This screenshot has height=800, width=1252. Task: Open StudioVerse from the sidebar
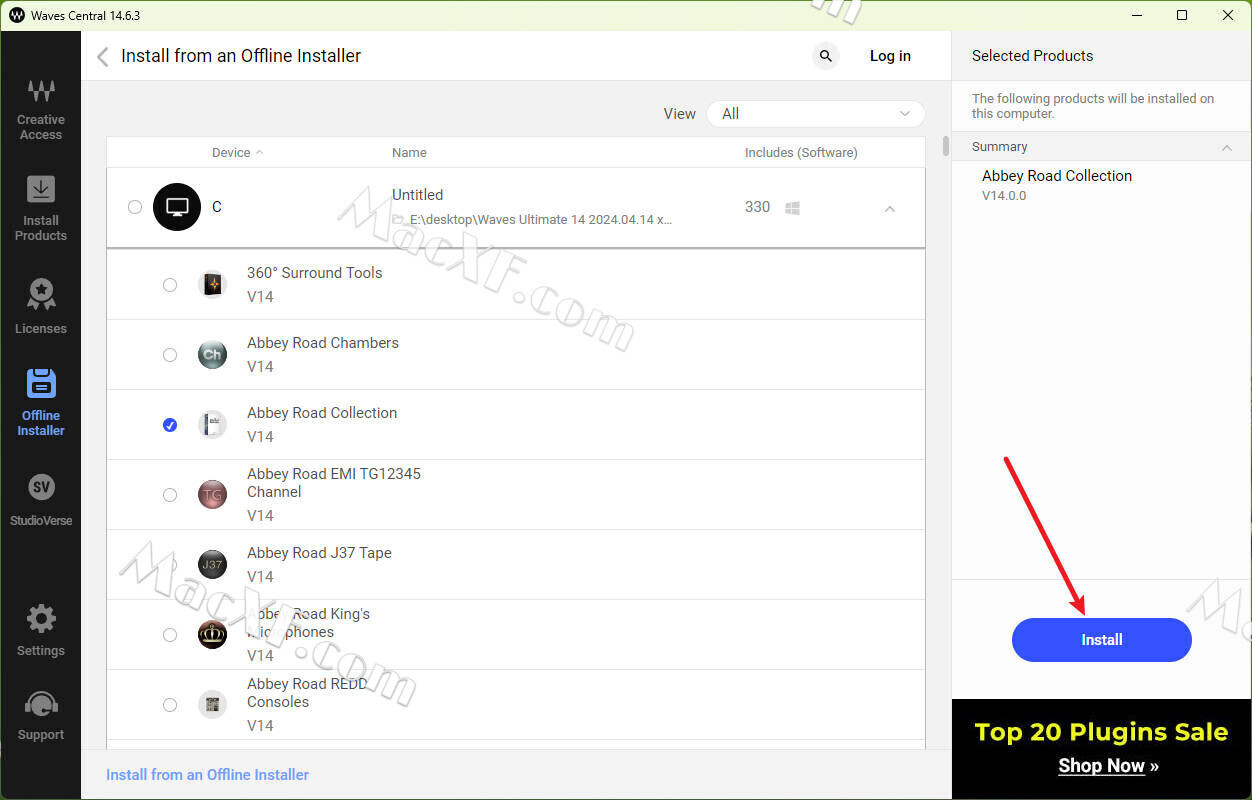41,498
